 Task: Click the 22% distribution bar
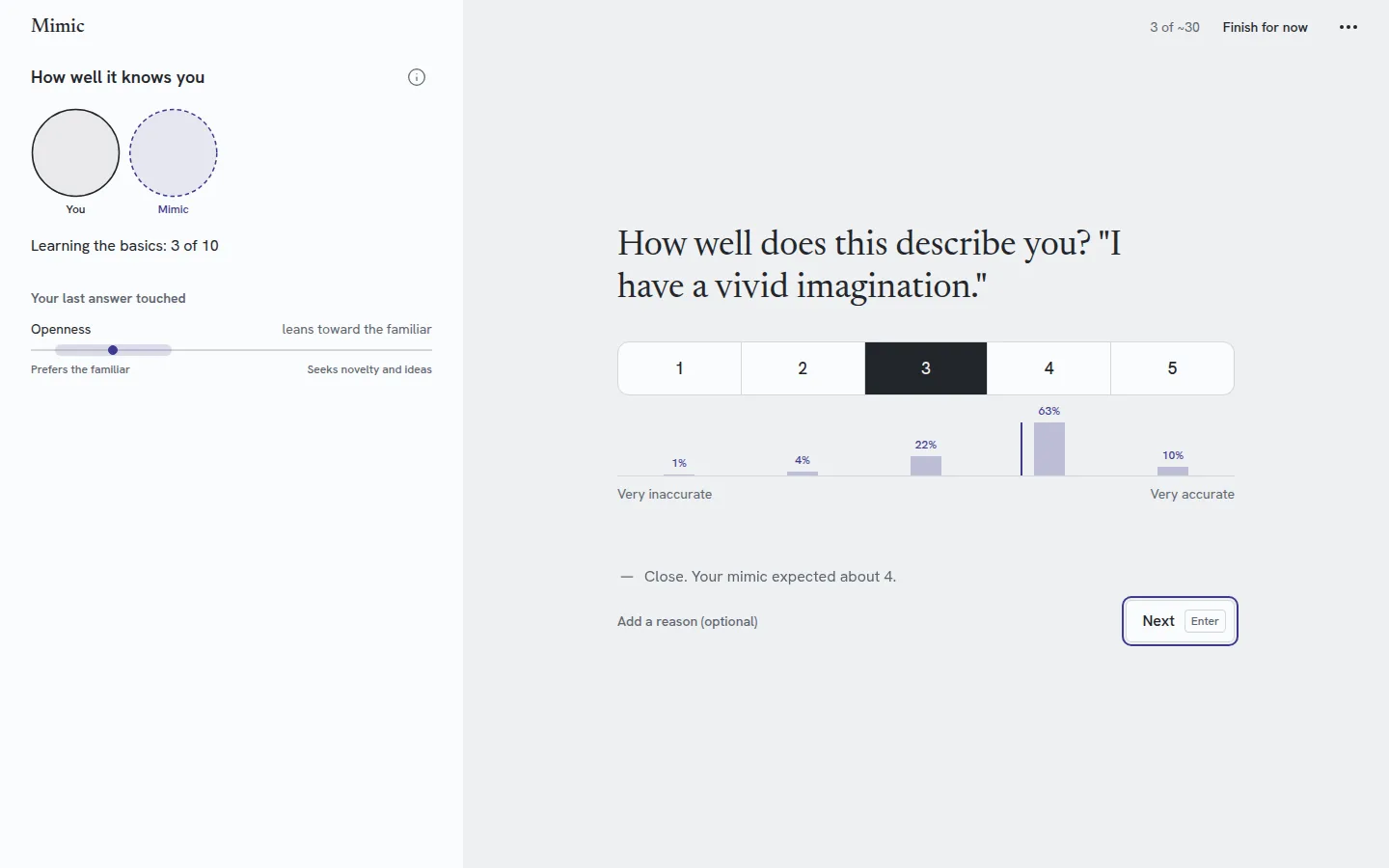(926, 465)
